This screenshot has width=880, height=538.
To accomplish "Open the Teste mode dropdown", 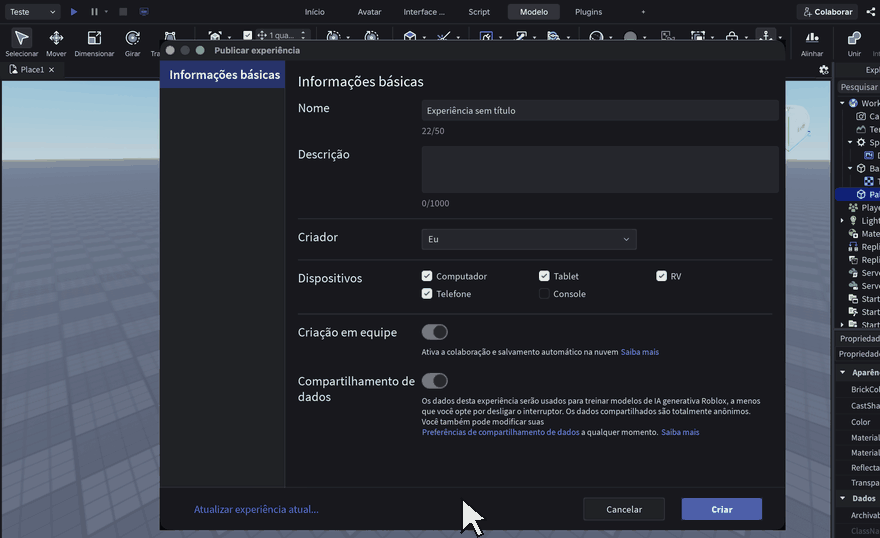I will coord(32,11).
